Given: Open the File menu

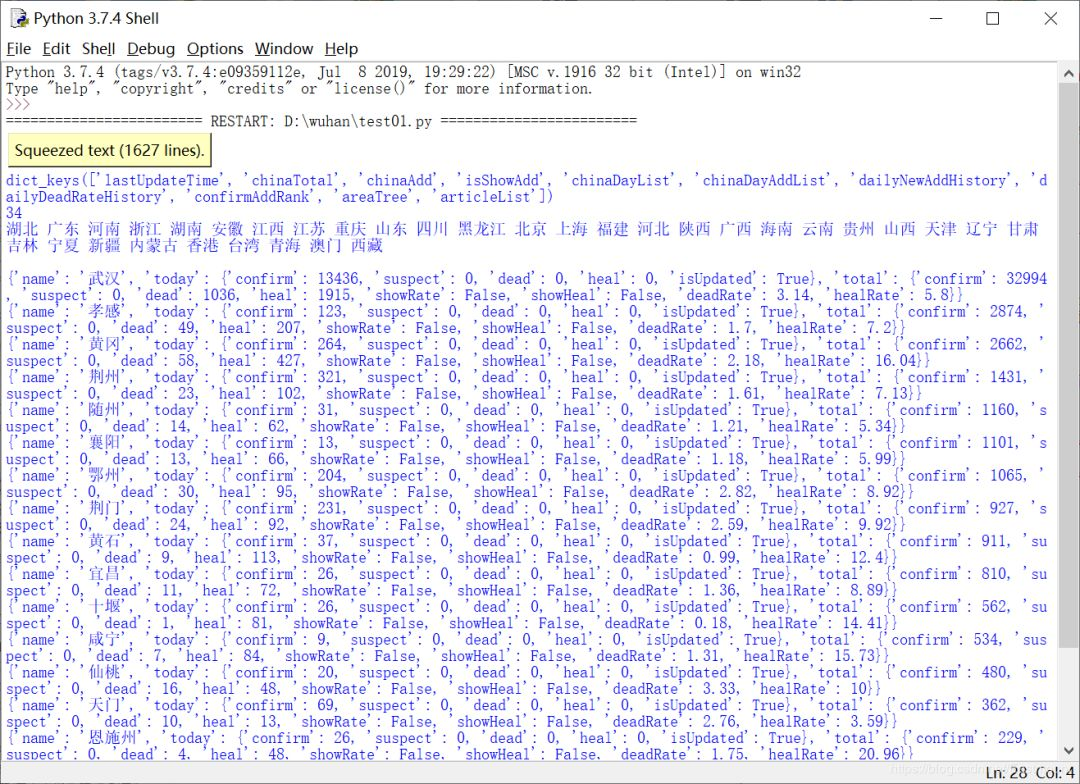Looking at the screenshot, I should 19,49.
